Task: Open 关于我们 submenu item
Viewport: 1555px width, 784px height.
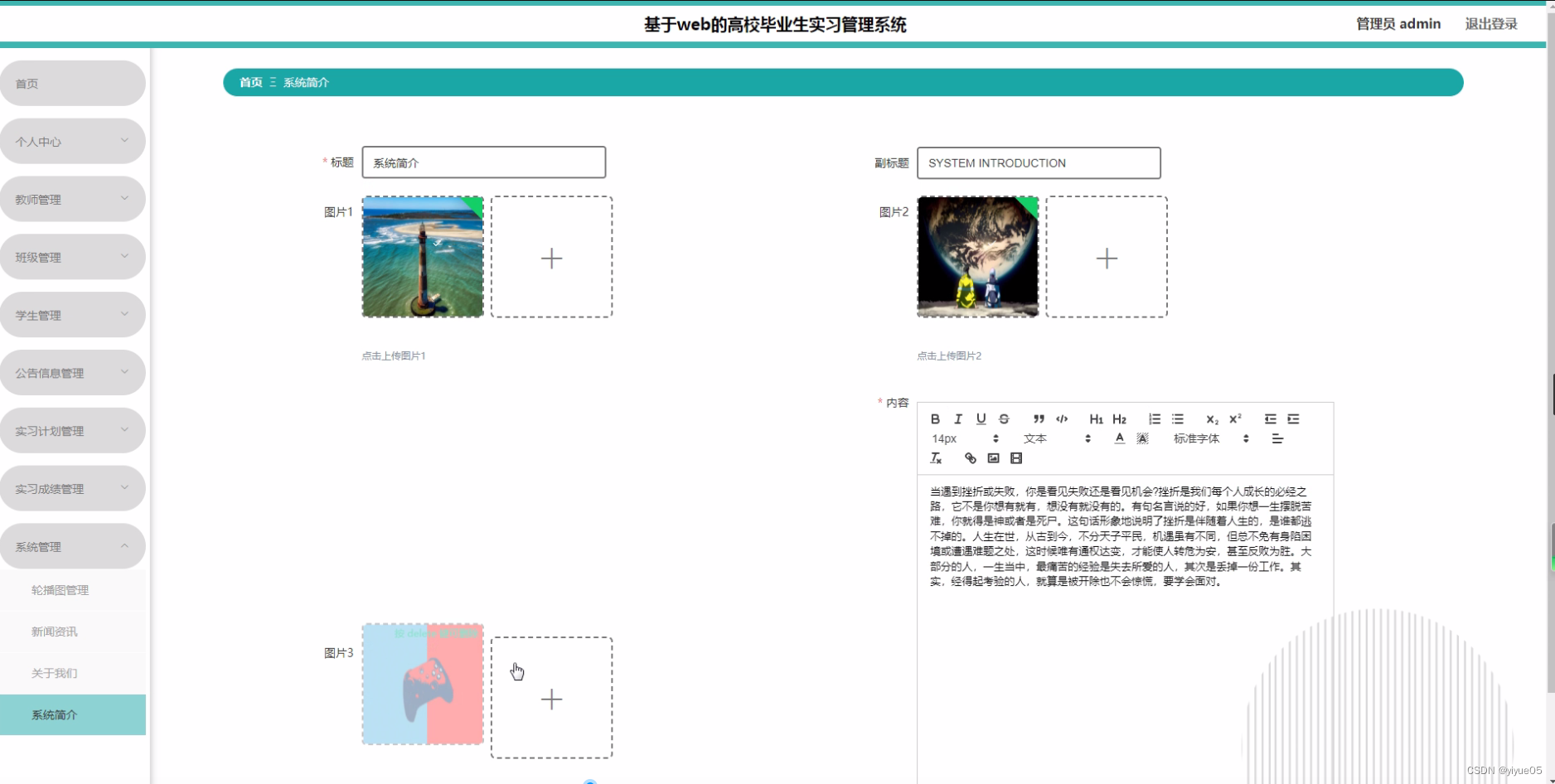Action: click(x=73, y=673)
